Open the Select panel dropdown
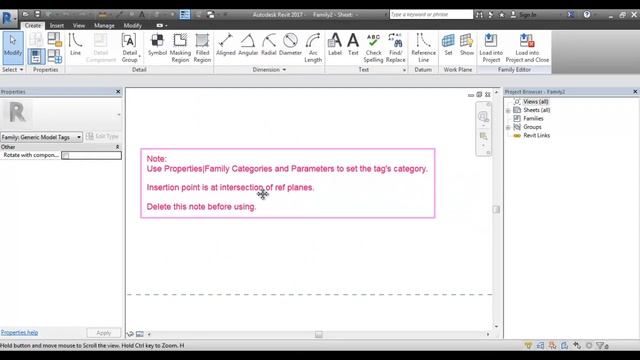This screenshot has height=360, width=640. [12, 70]
